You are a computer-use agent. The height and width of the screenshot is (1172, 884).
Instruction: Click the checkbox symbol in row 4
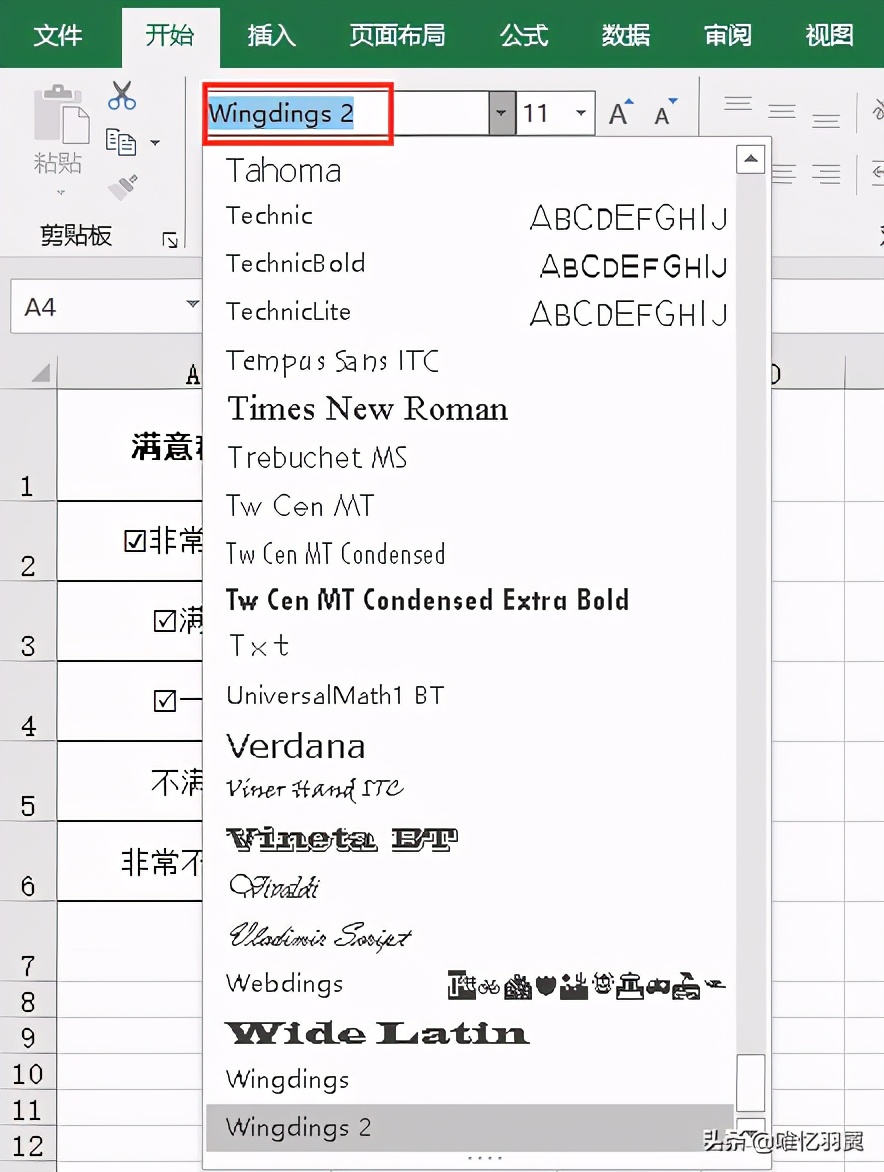click(164, 700)
